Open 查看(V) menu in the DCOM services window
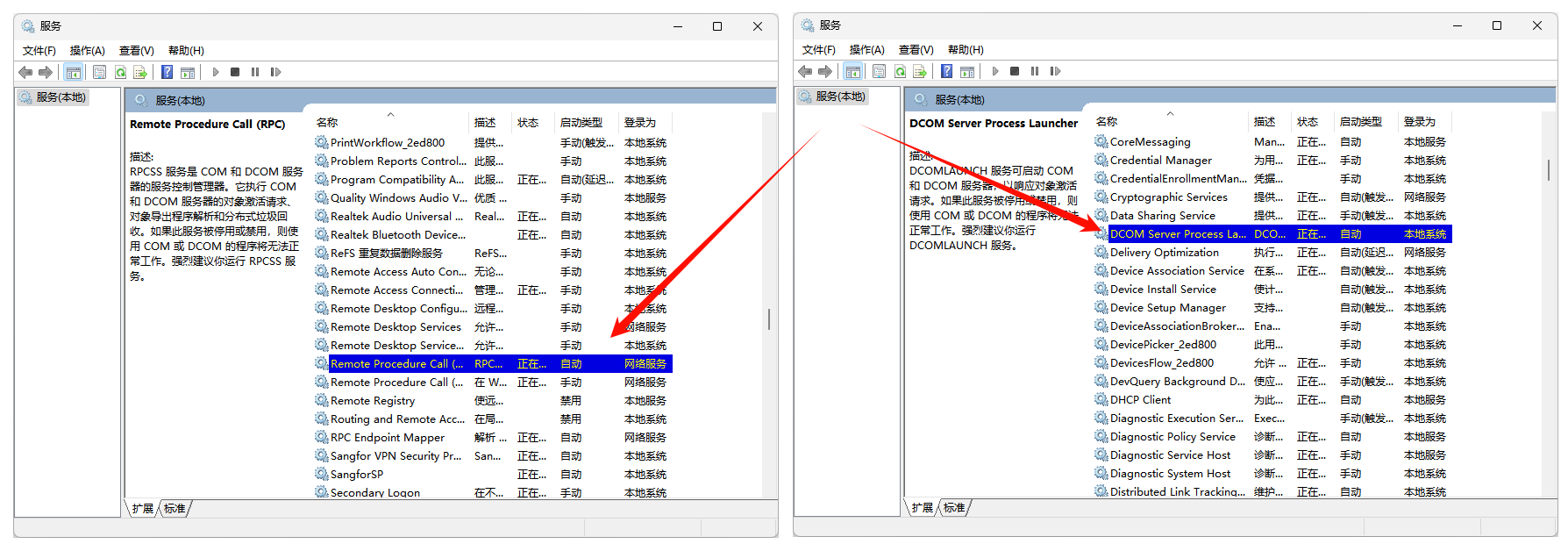1568x551 pixels. 916,50
